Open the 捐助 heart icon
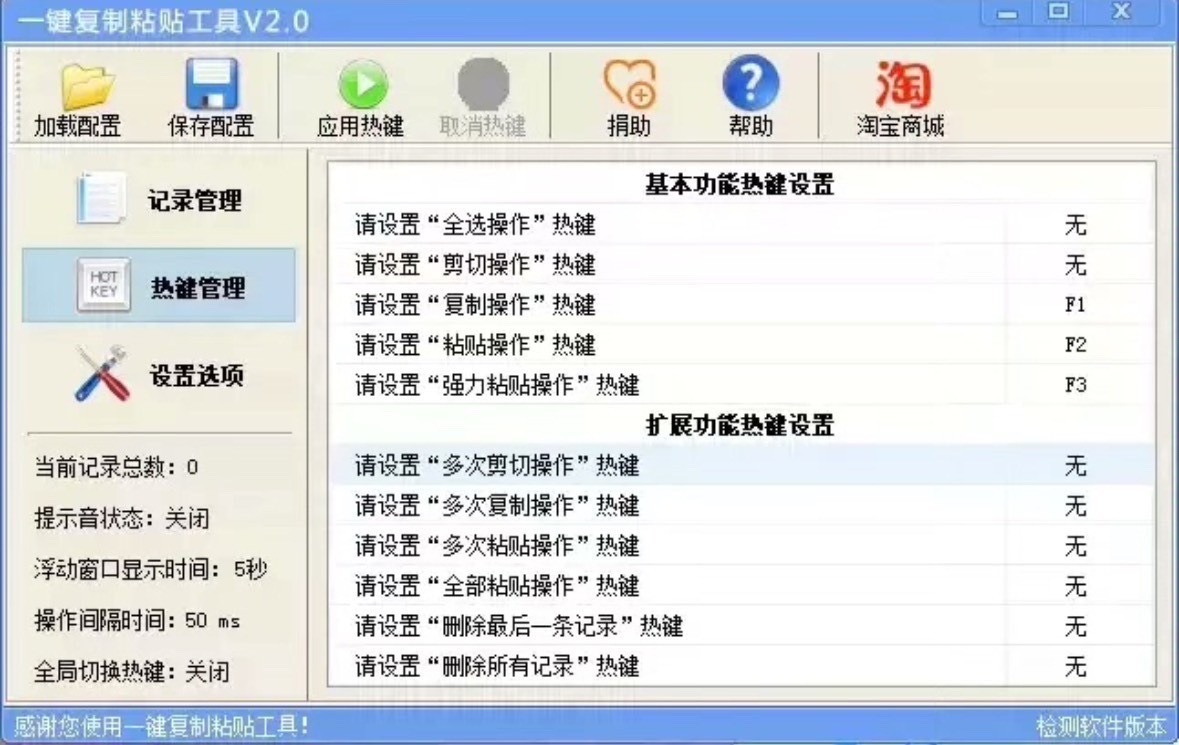 (x=630, y=84)
